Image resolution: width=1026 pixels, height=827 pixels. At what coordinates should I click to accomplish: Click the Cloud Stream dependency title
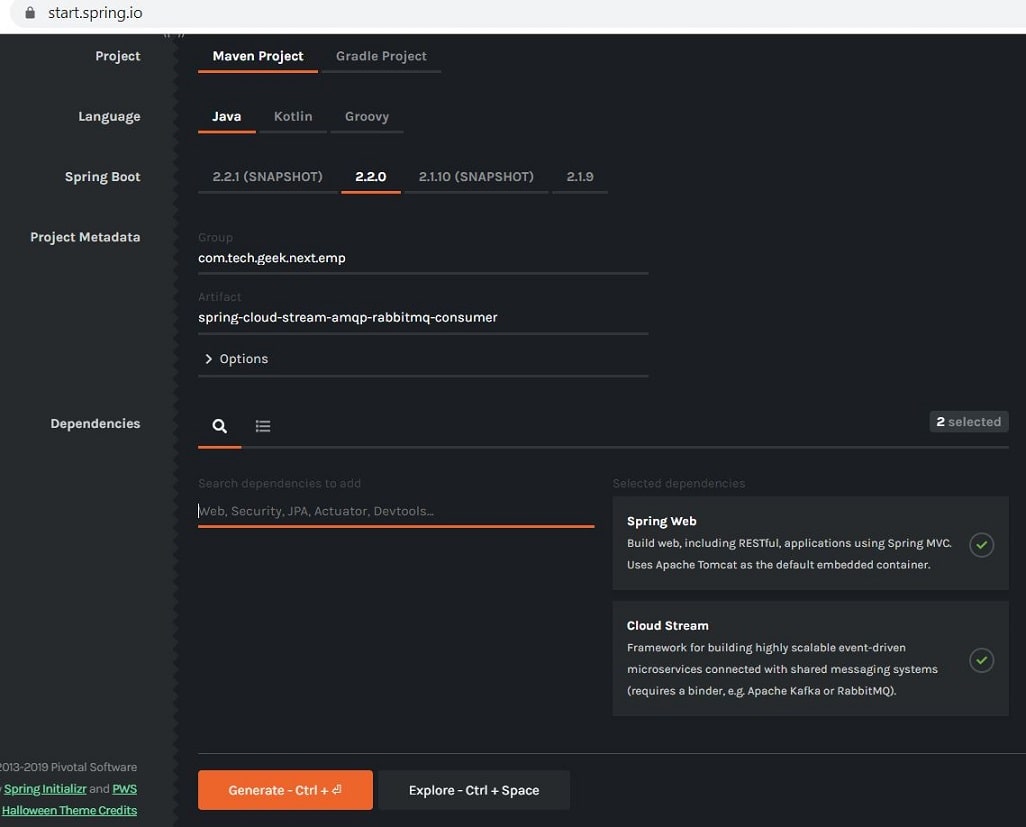(667, 625)
